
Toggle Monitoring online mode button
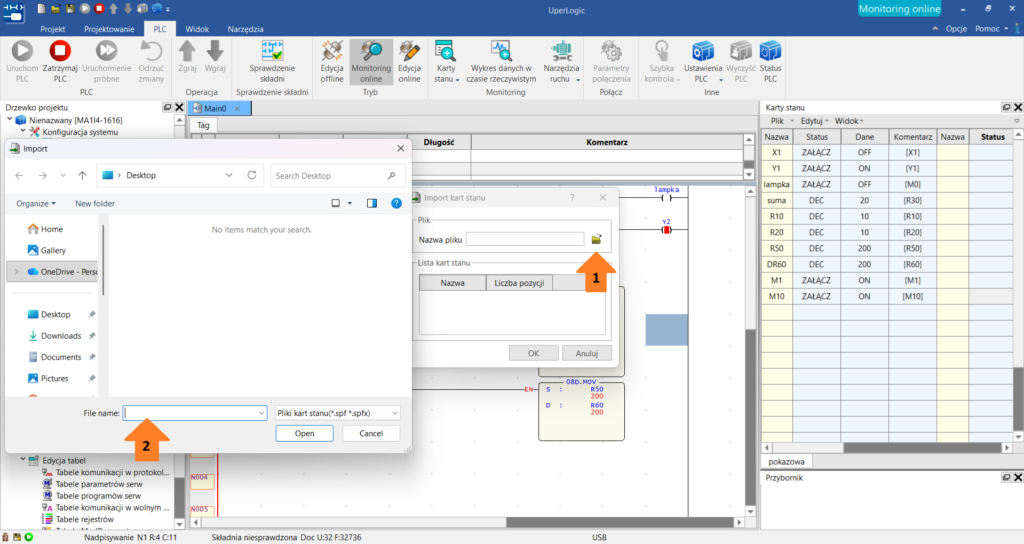pyautogui.click(x=371, y=61)
